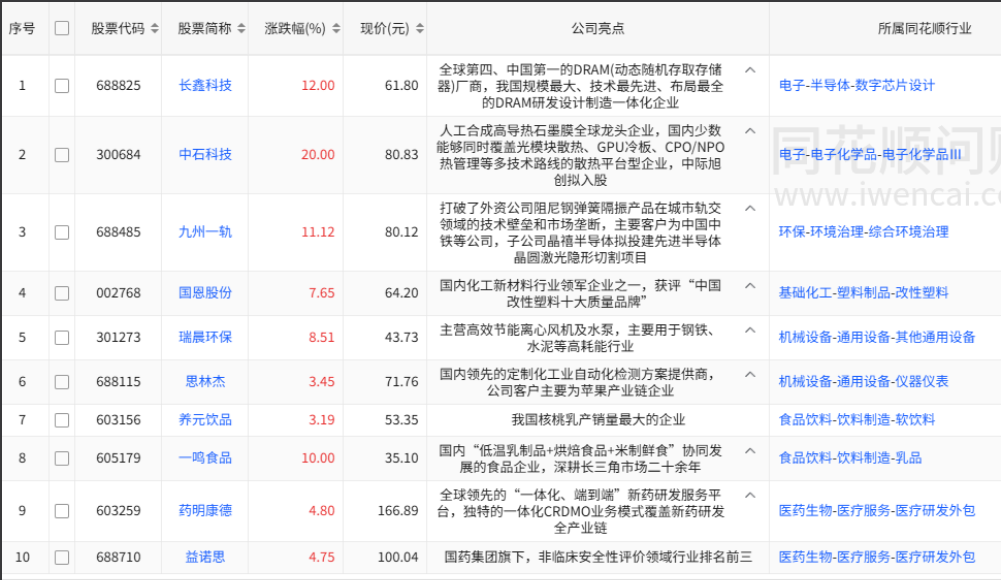
Task: Select checkbox for 九州一轨 row
Action: click(x=62, y=232)
